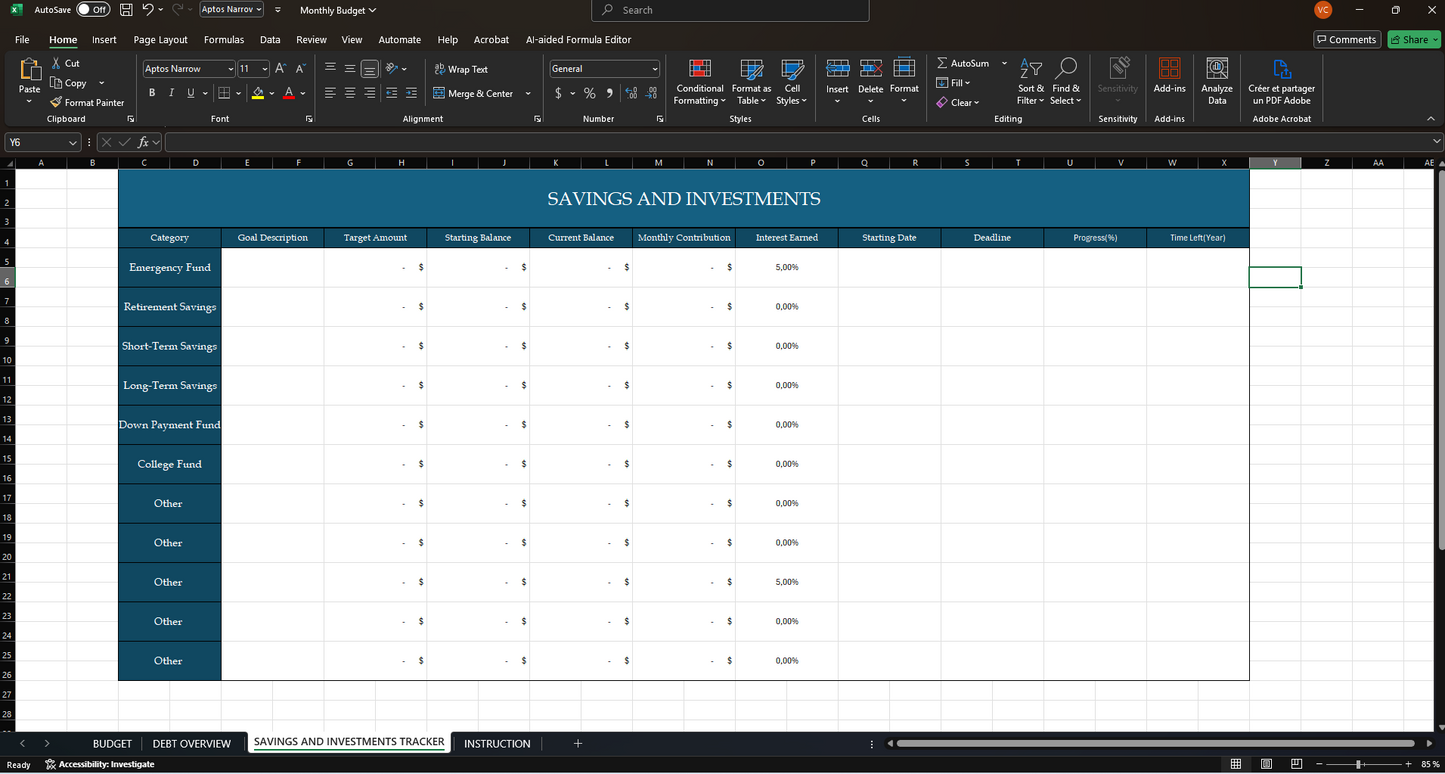Click the AutoSum button

963,63
